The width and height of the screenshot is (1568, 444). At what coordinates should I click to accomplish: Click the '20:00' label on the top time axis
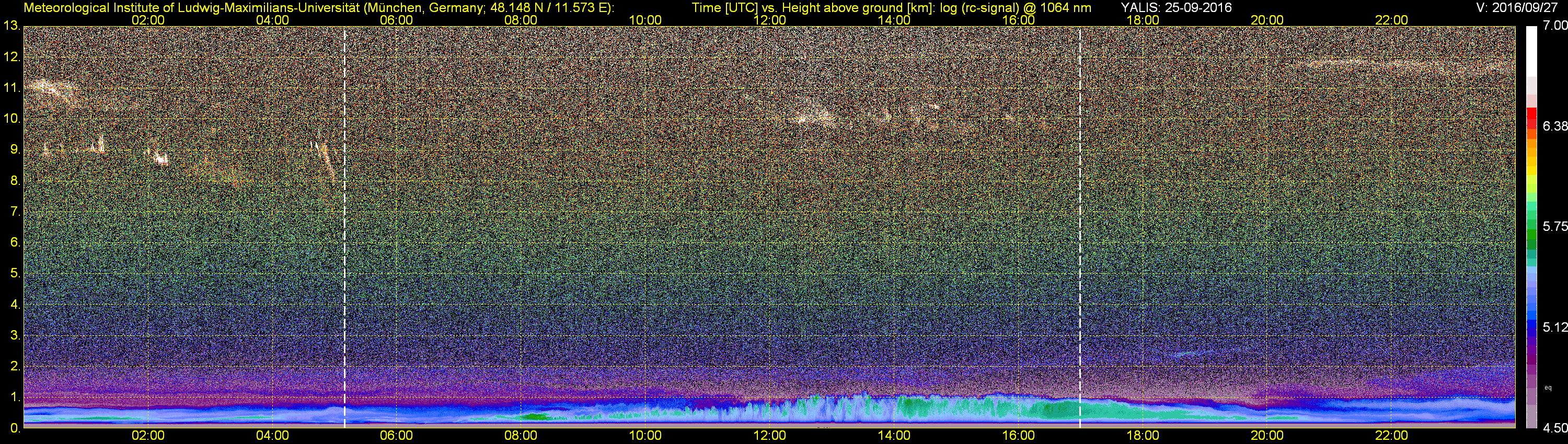point(1267,20)
